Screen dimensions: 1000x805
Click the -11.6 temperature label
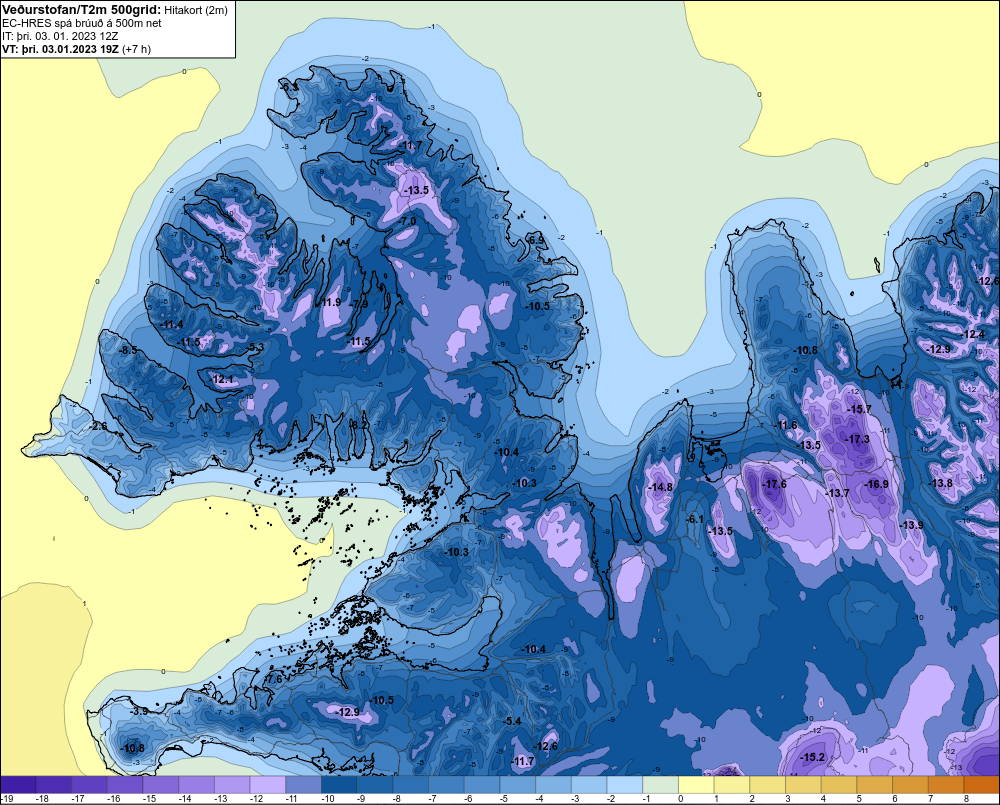coord(786,425)
